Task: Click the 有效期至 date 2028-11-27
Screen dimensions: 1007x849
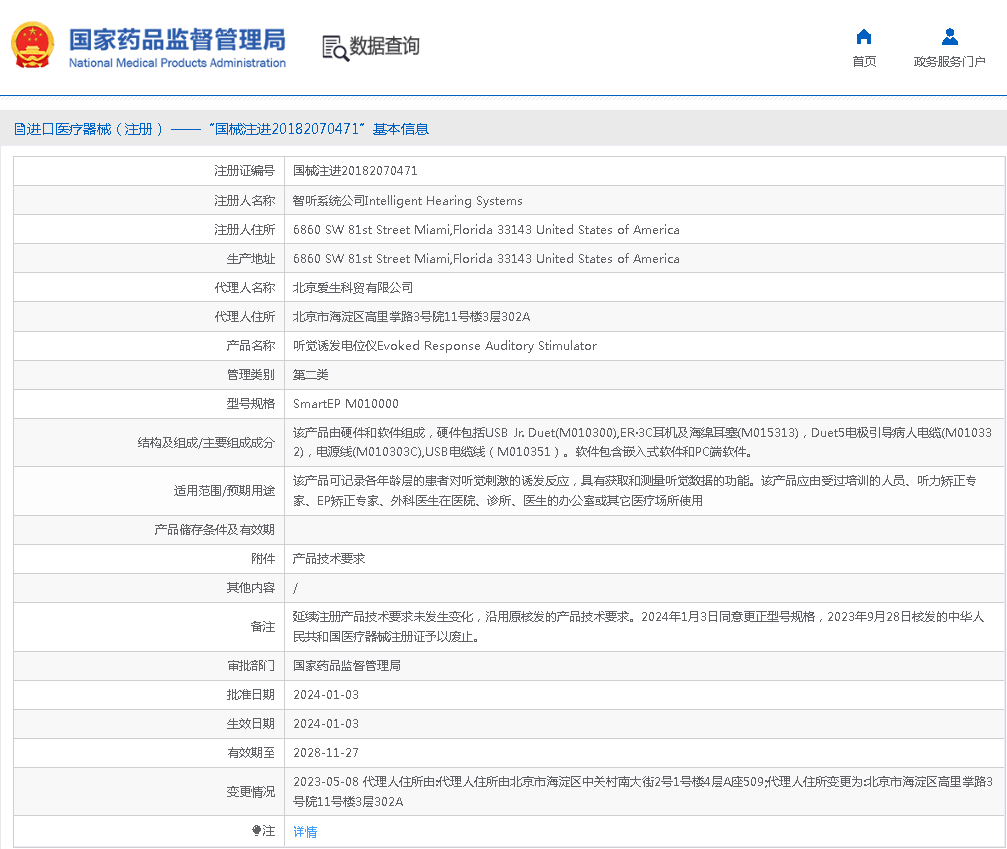Action: [x=325, y=752]
